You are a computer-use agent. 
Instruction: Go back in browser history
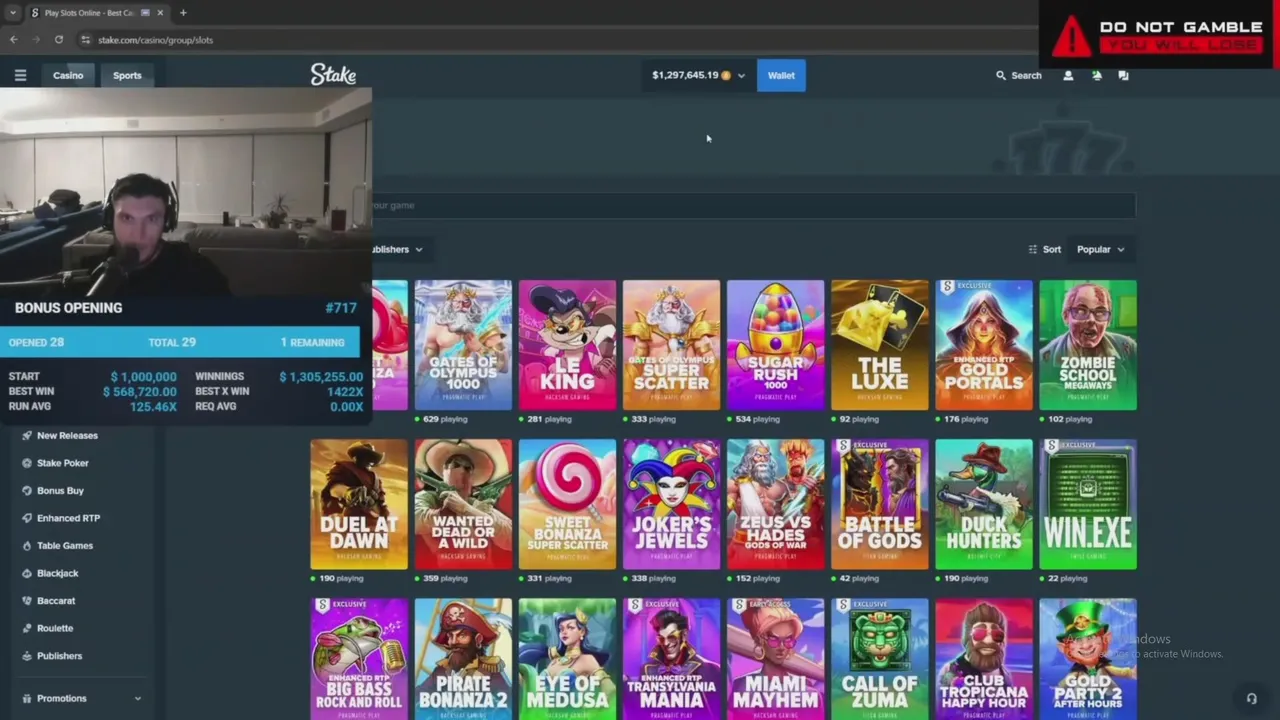tap(14, 40)
